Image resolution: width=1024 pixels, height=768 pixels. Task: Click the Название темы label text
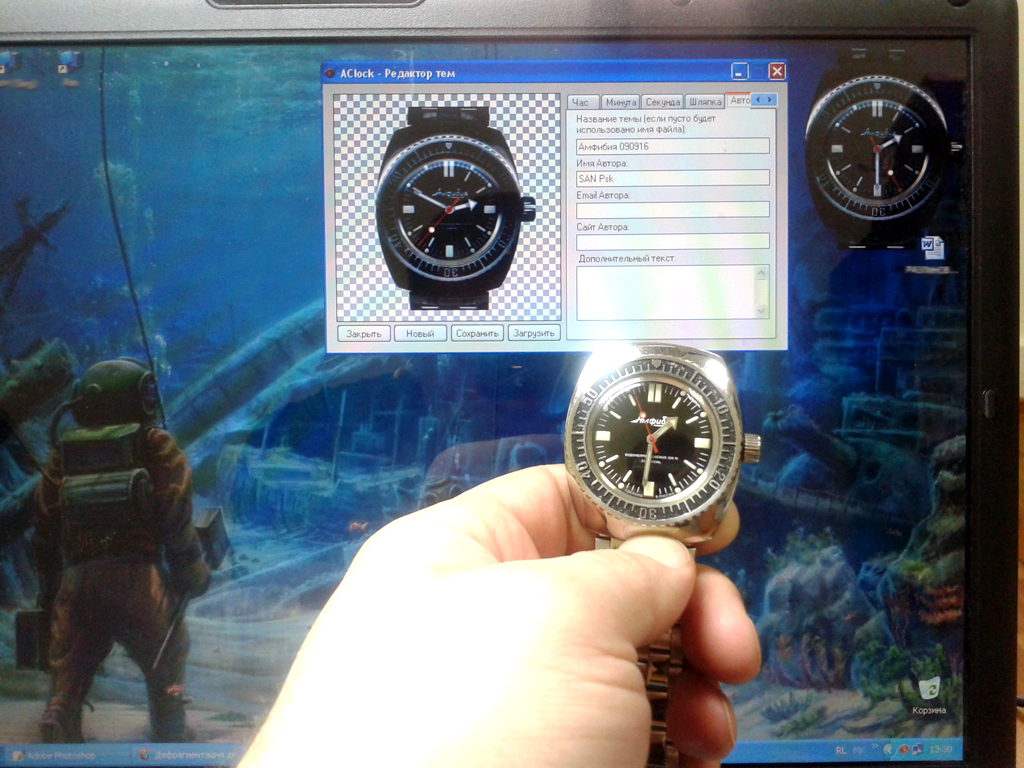tap(646, 124)
